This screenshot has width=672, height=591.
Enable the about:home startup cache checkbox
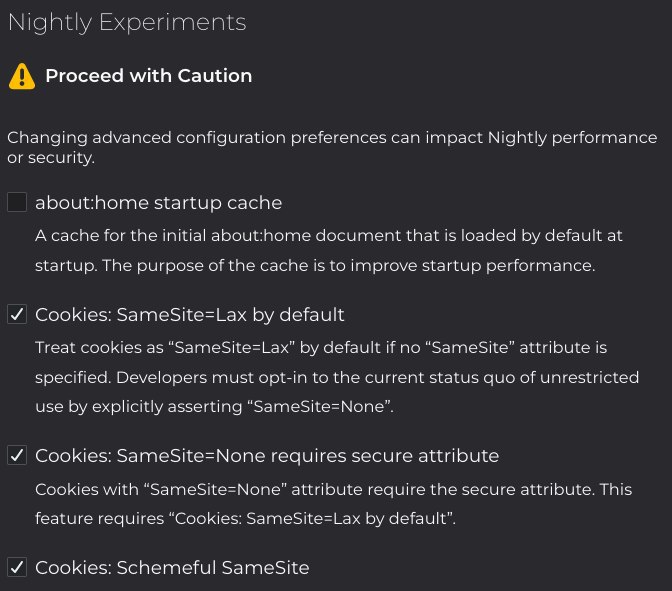[x=17, y=202]
